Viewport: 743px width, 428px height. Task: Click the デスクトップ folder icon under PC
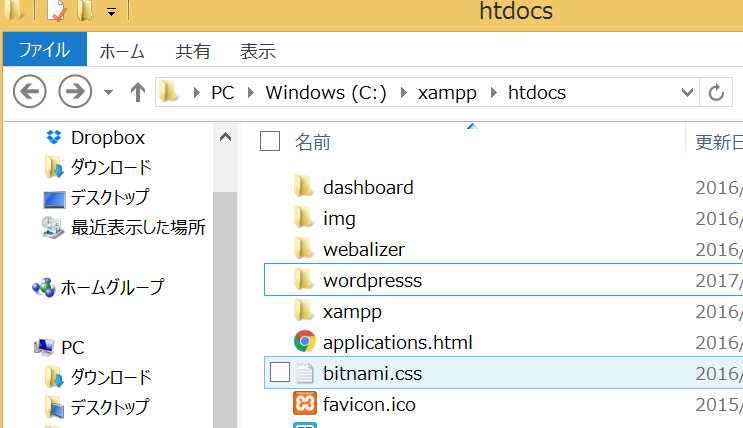tap(54, 407)
